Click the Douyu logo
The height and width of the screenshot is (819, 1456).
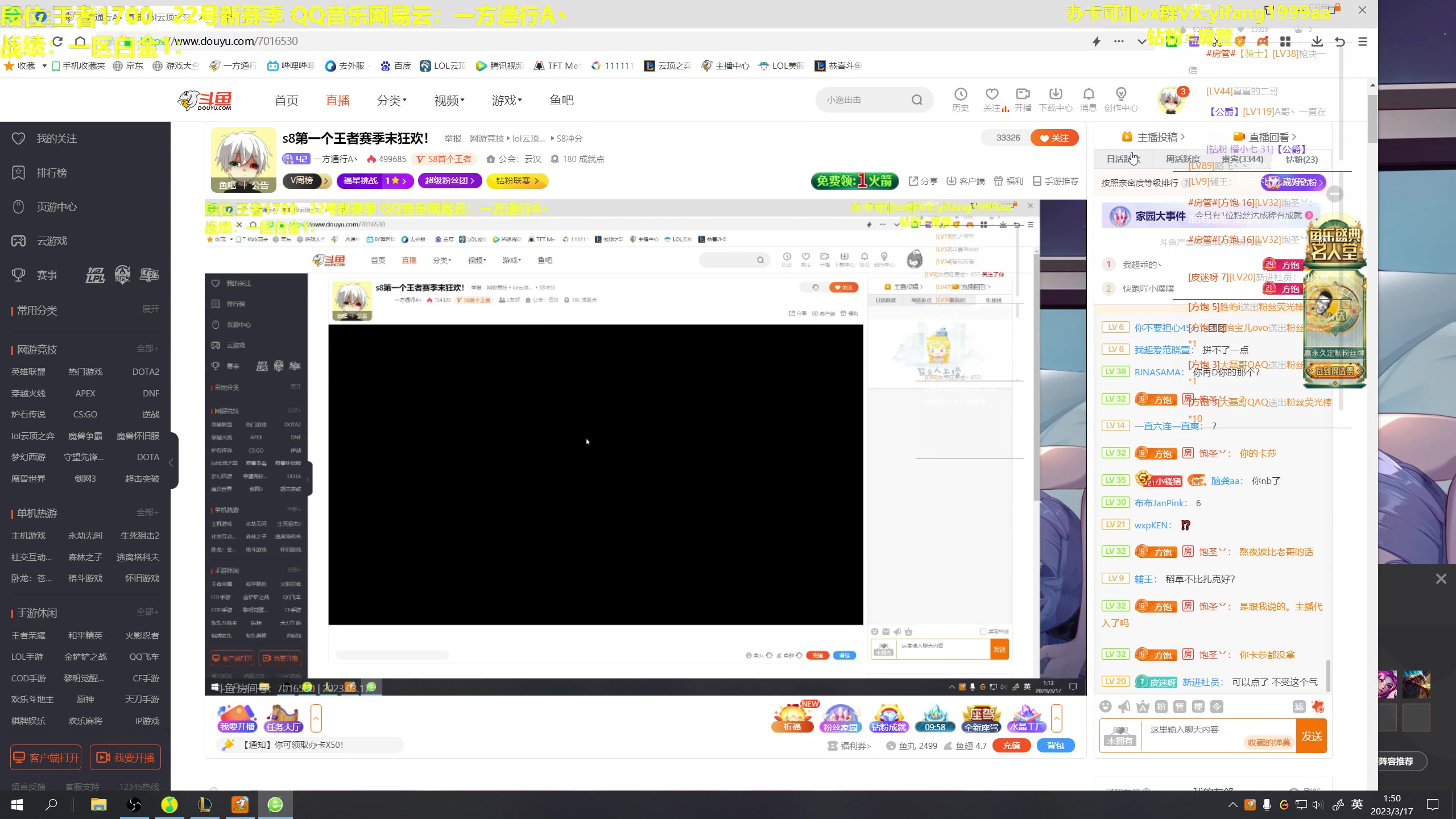pos(205,100)
